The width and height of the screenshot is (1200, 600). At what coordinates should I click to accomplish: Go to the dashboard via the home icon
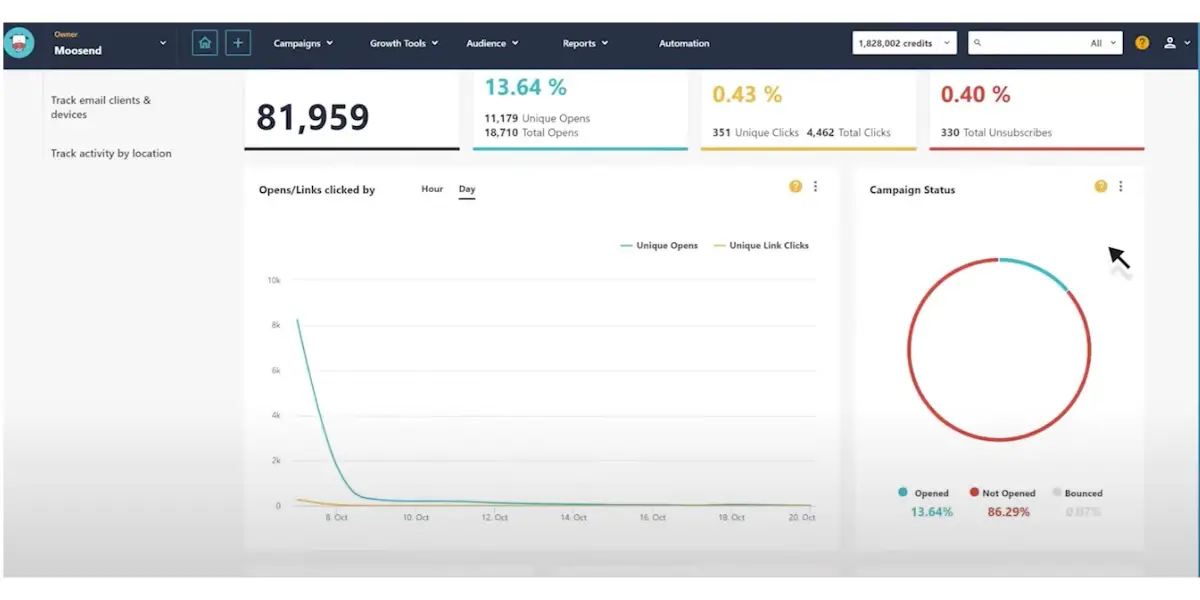tap(205, 43)
